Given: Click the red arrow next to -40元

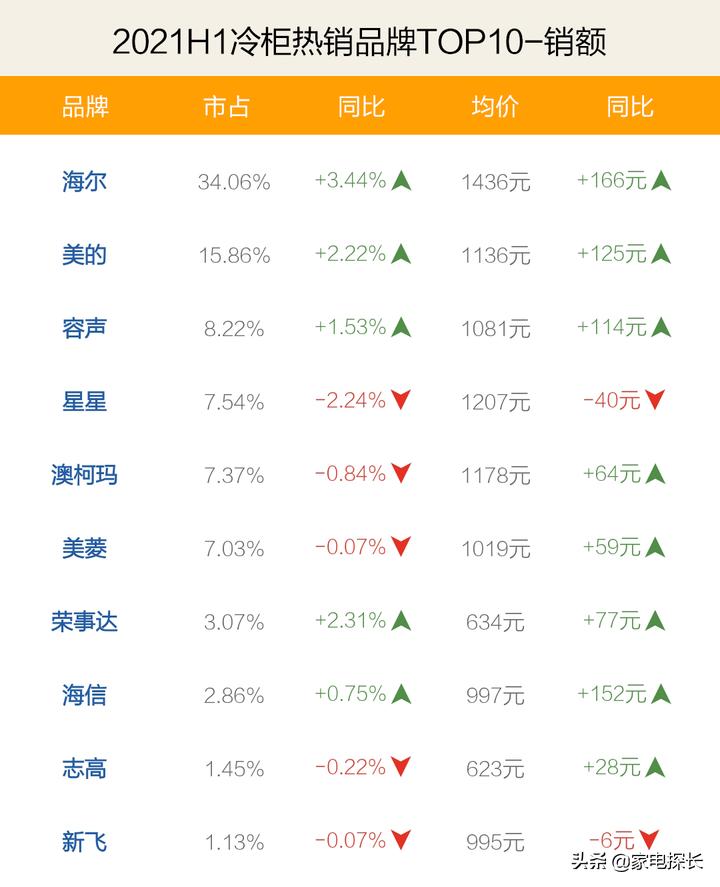Looking at the screenshot, I should tap(655, 401).
